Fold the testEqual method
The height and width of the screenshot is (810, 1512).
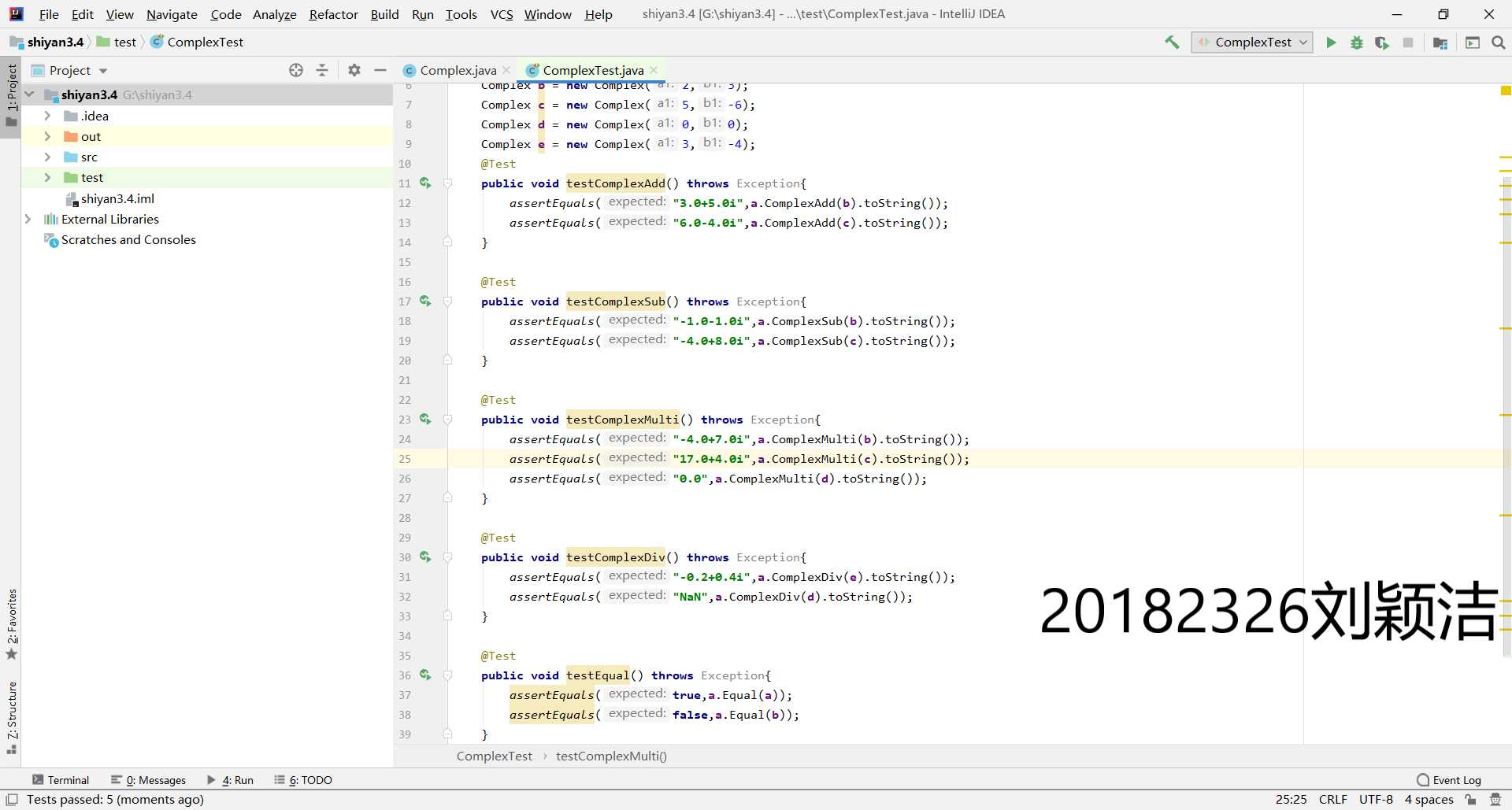click(x=447, y=675)
